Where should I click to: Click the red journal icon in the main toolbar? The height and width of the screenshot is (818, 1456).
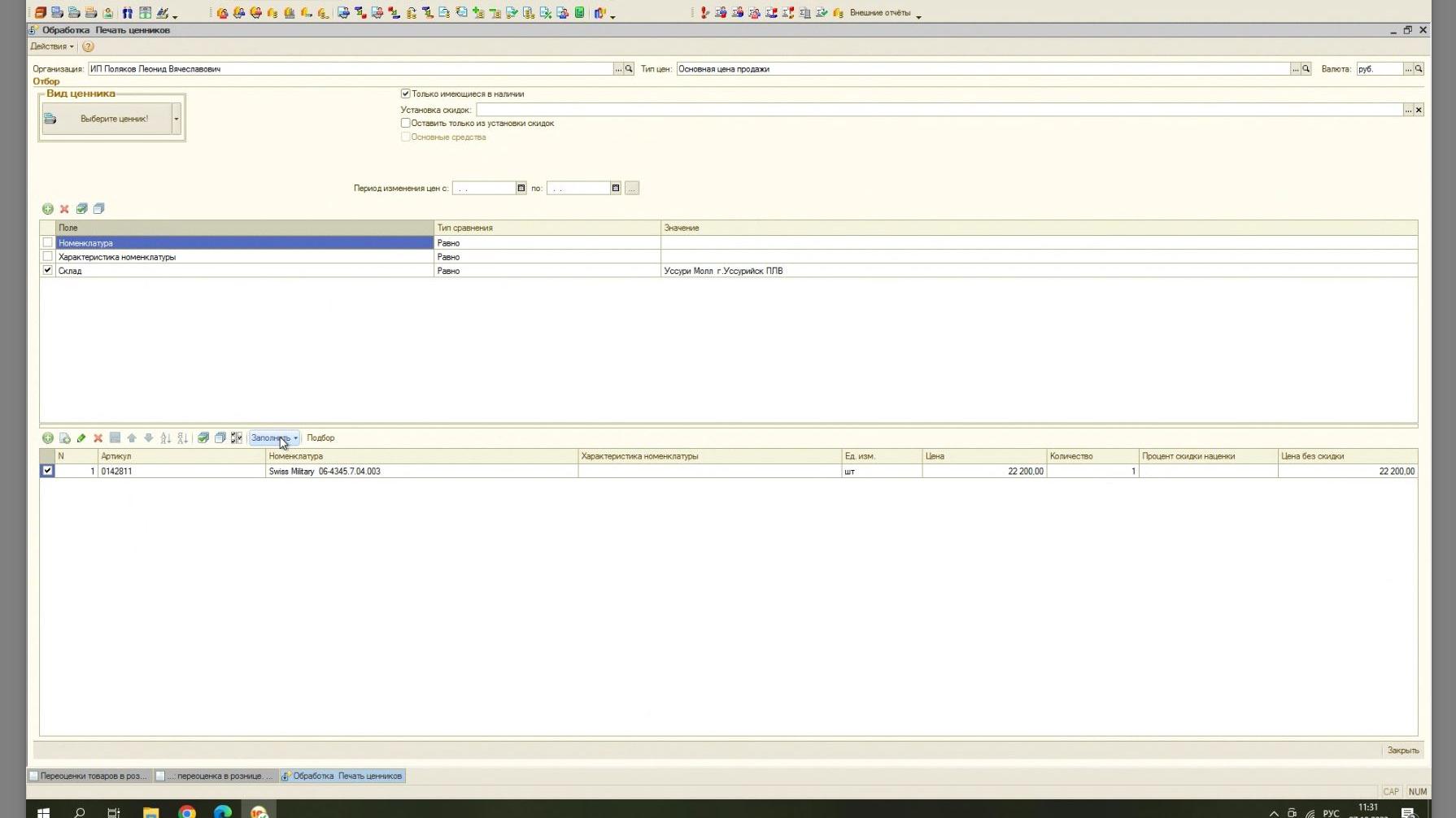40,12
